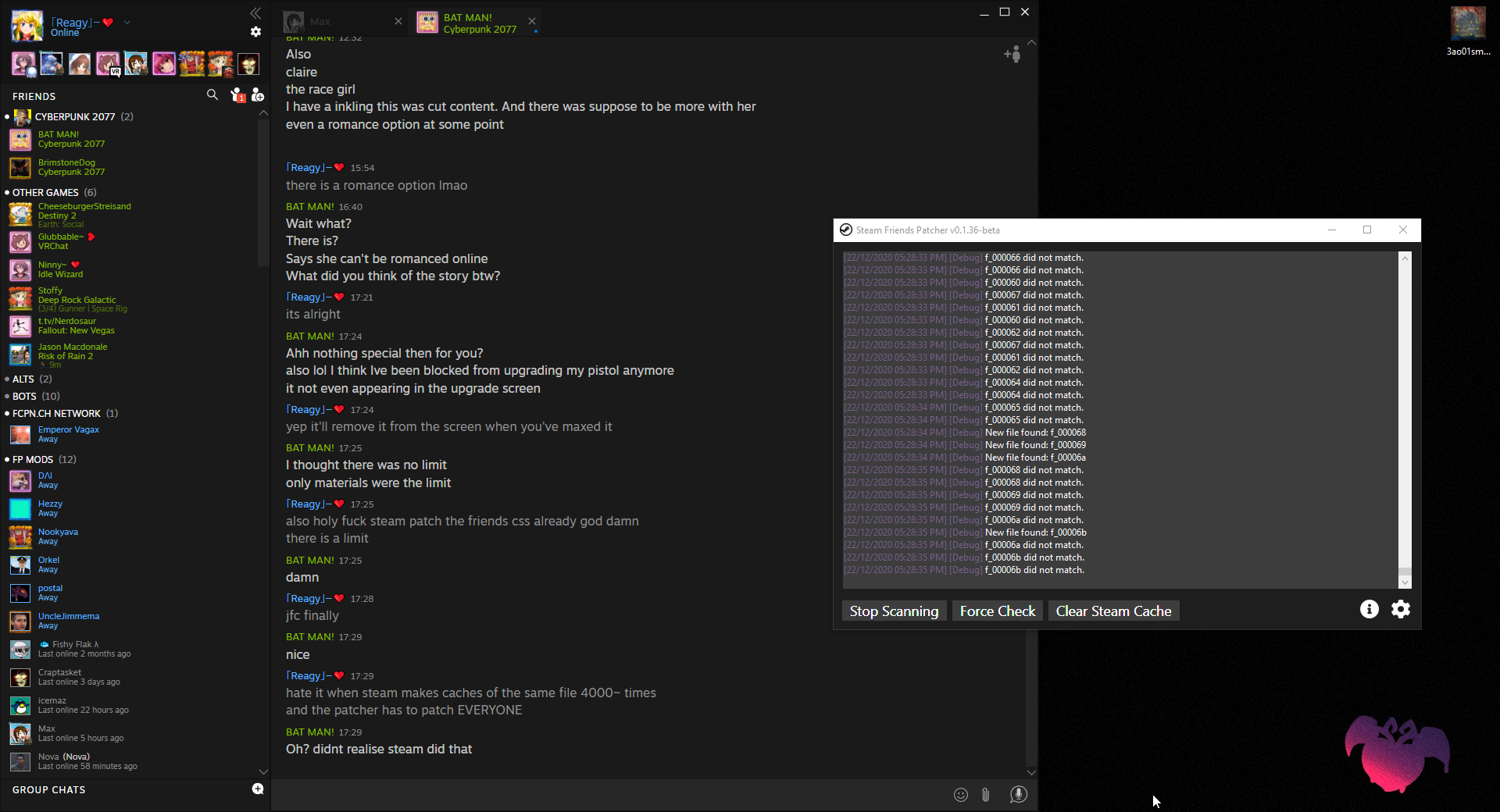Click chat scrollbar up arrow
The image size is (1500, 812).
pos(1031,43)
